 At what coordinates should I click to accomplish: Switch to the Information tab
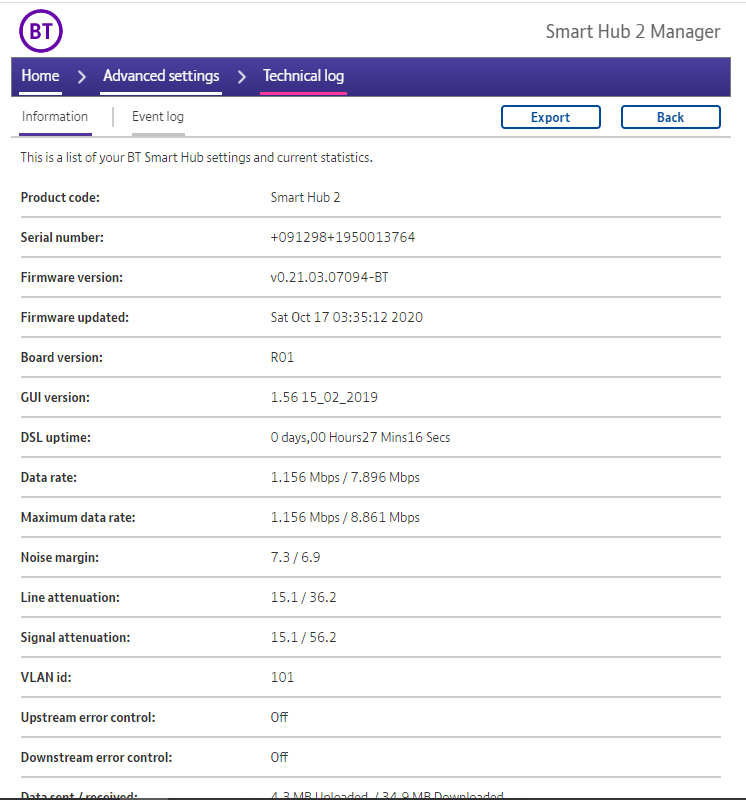pyautogui.click(x=55, y=117)
